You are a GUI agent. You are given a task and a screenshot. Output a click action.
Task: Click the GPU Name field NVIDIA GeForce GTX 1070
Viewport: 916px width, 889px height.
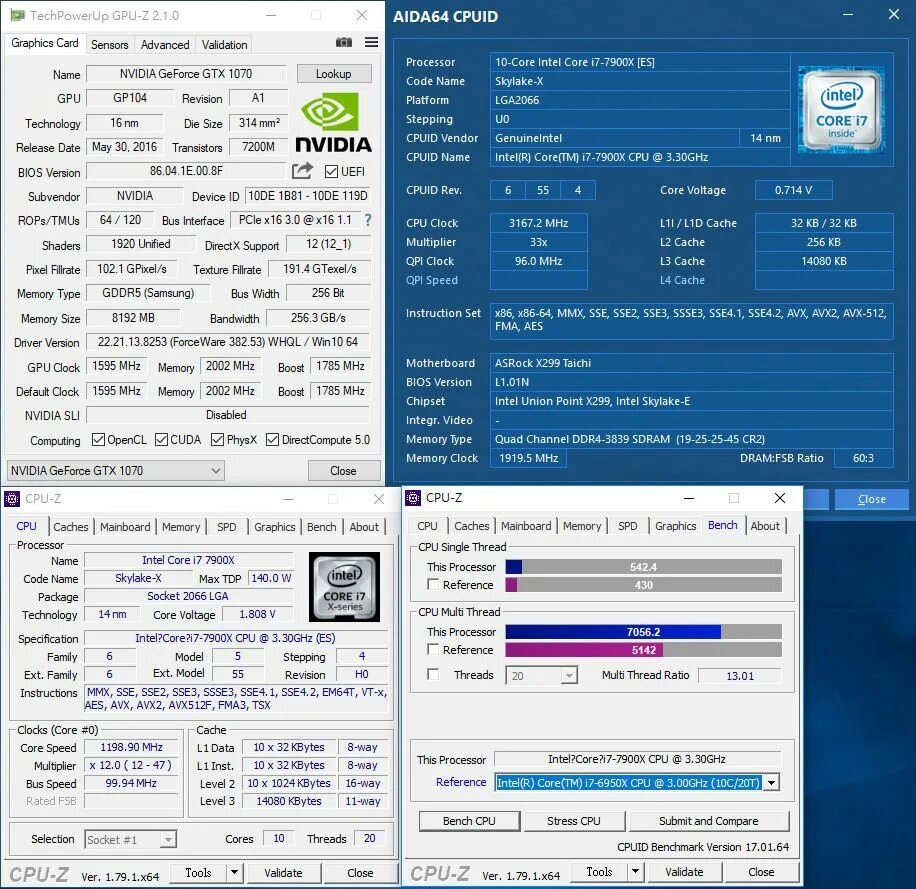click(x=186, y=74)
